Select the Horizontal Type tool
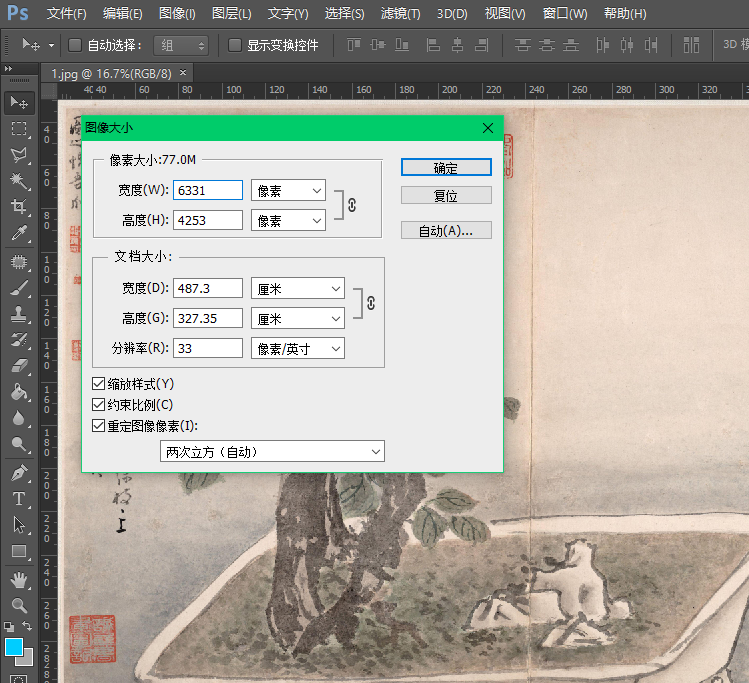This screenshot has height=683, width=749. click(x=19, y=499)
